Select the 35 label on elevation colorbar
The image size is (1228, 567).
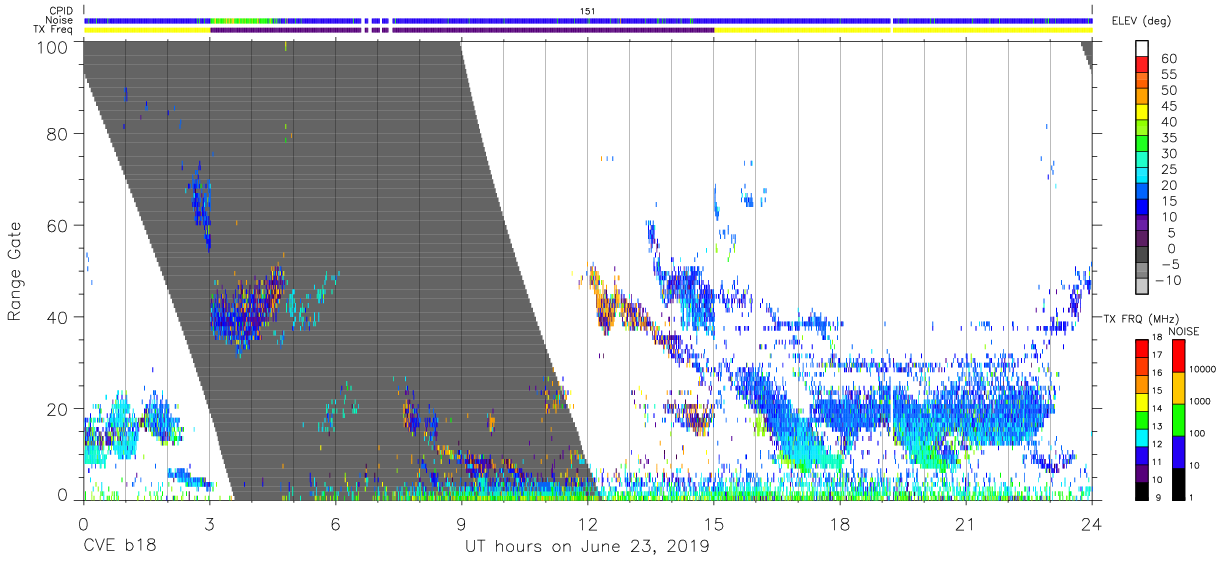click(x=1168, y=138)
